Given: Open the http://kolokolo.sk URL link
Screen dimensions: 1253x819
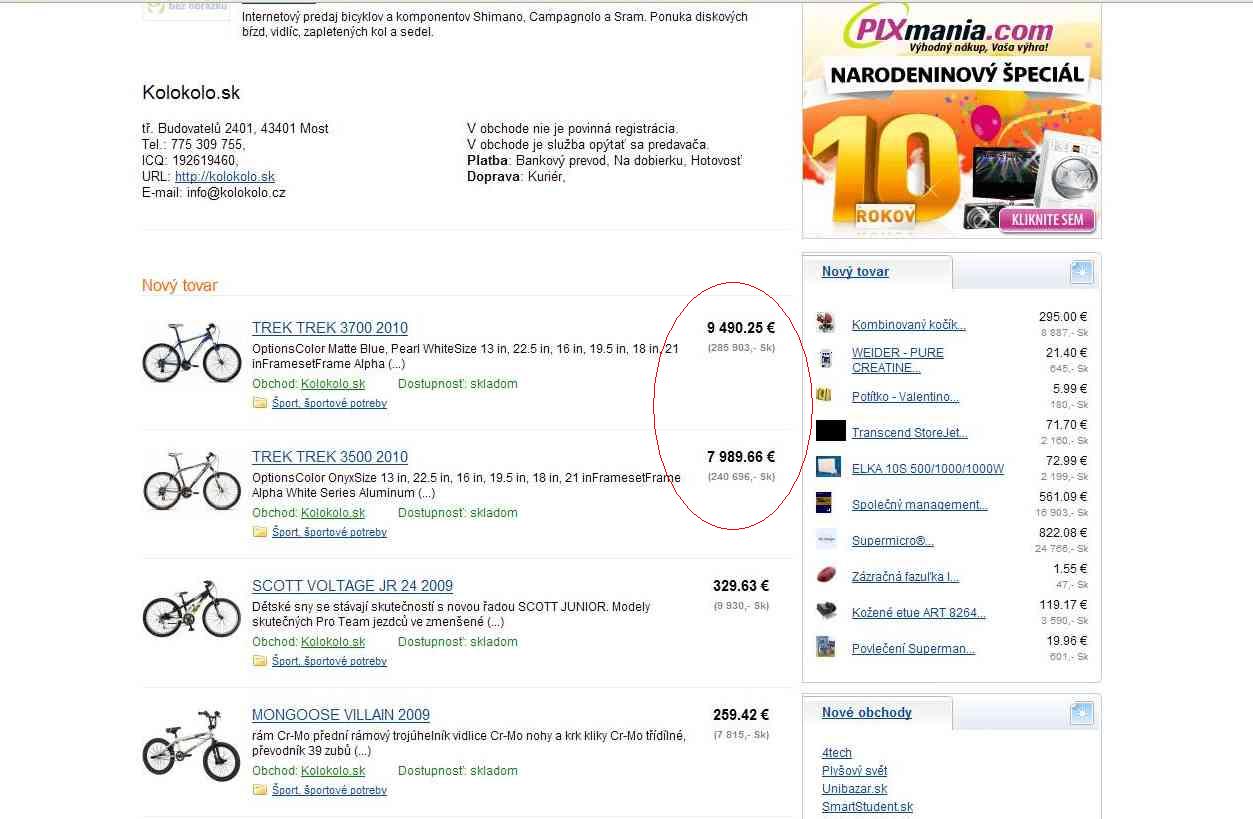Looking at the screenshot, I should point(225,176).
